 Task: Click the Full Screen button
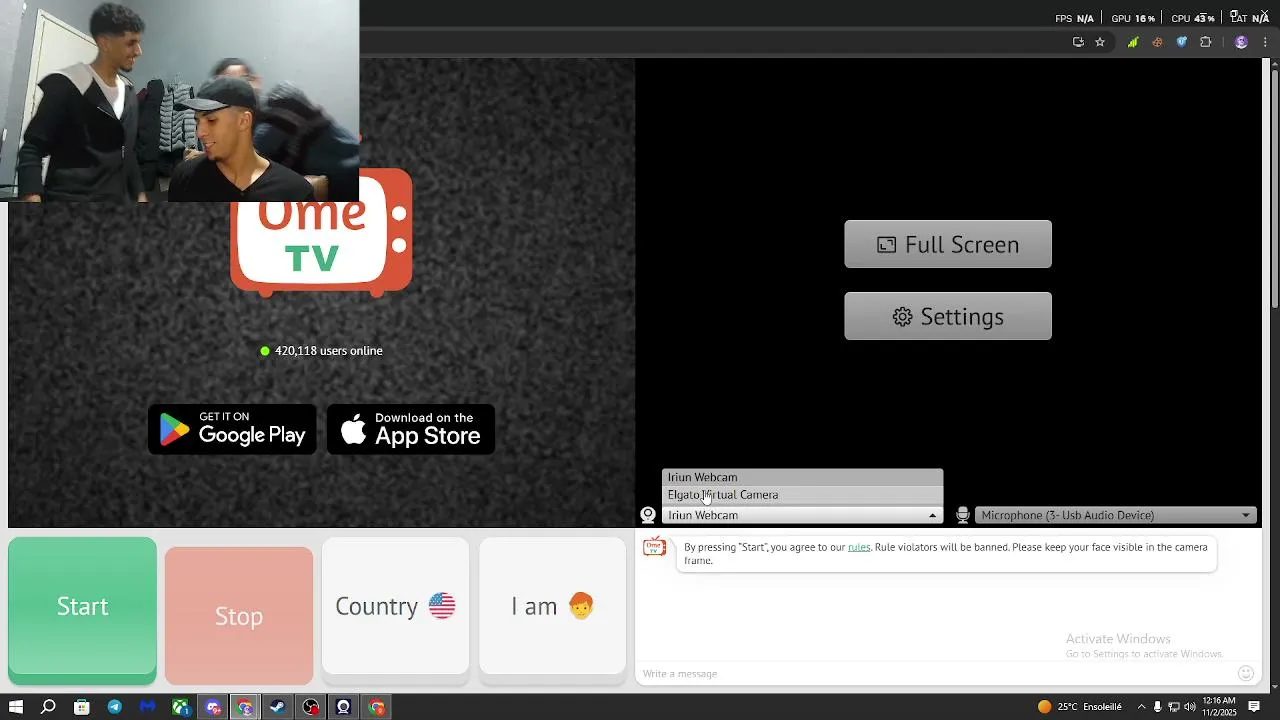click(948, 244)
